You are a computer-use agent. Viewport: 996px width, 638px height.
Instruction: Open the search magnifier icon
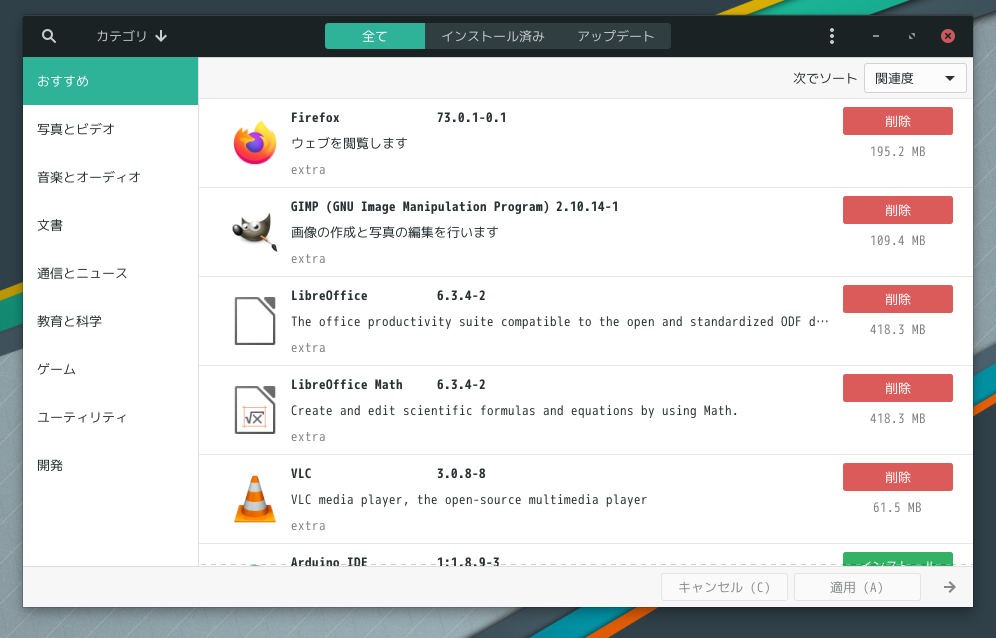click(x=49, y=36)
